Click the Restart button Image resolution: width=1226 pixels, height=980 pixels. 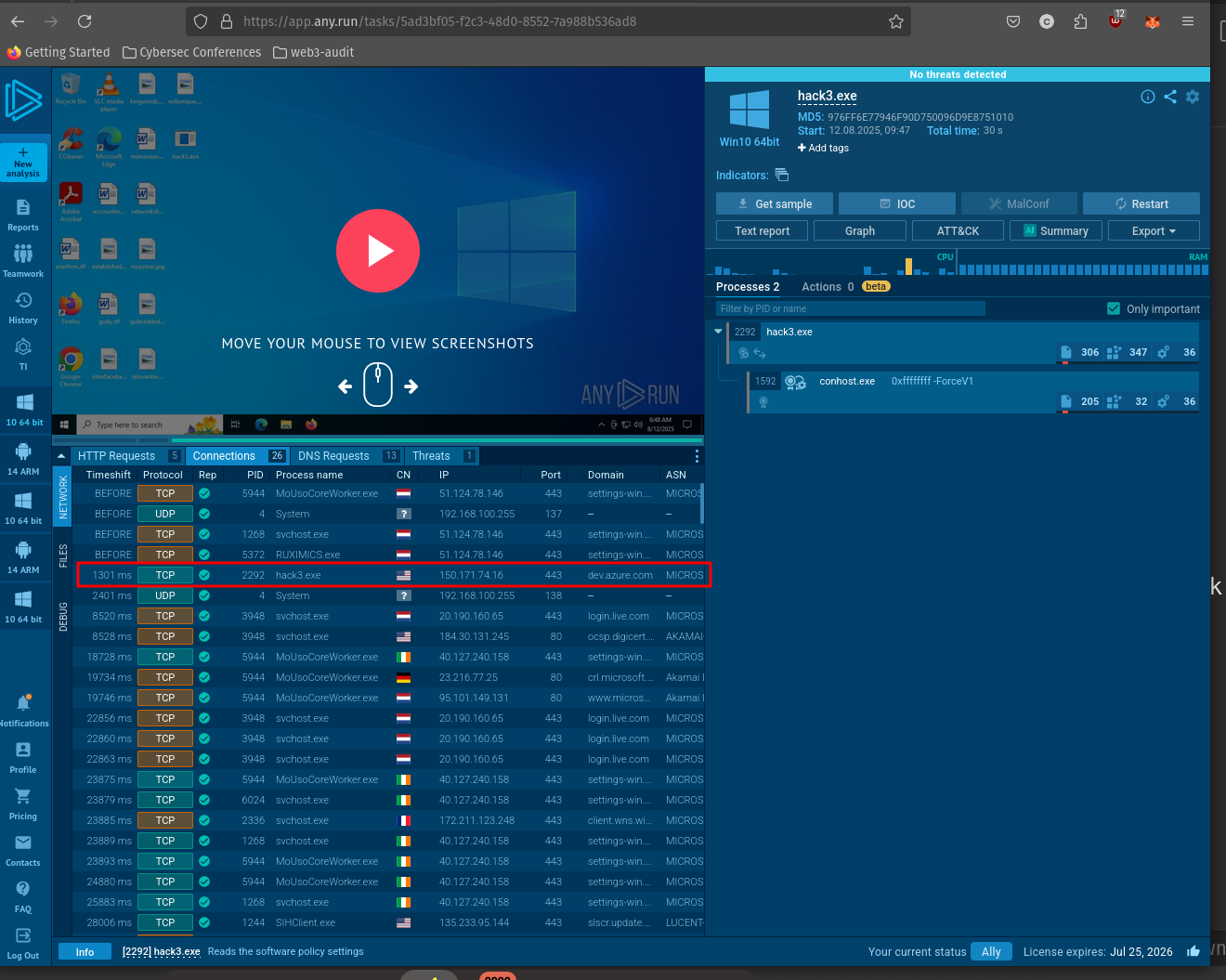pyautogui.click(x=1141, y=203)
